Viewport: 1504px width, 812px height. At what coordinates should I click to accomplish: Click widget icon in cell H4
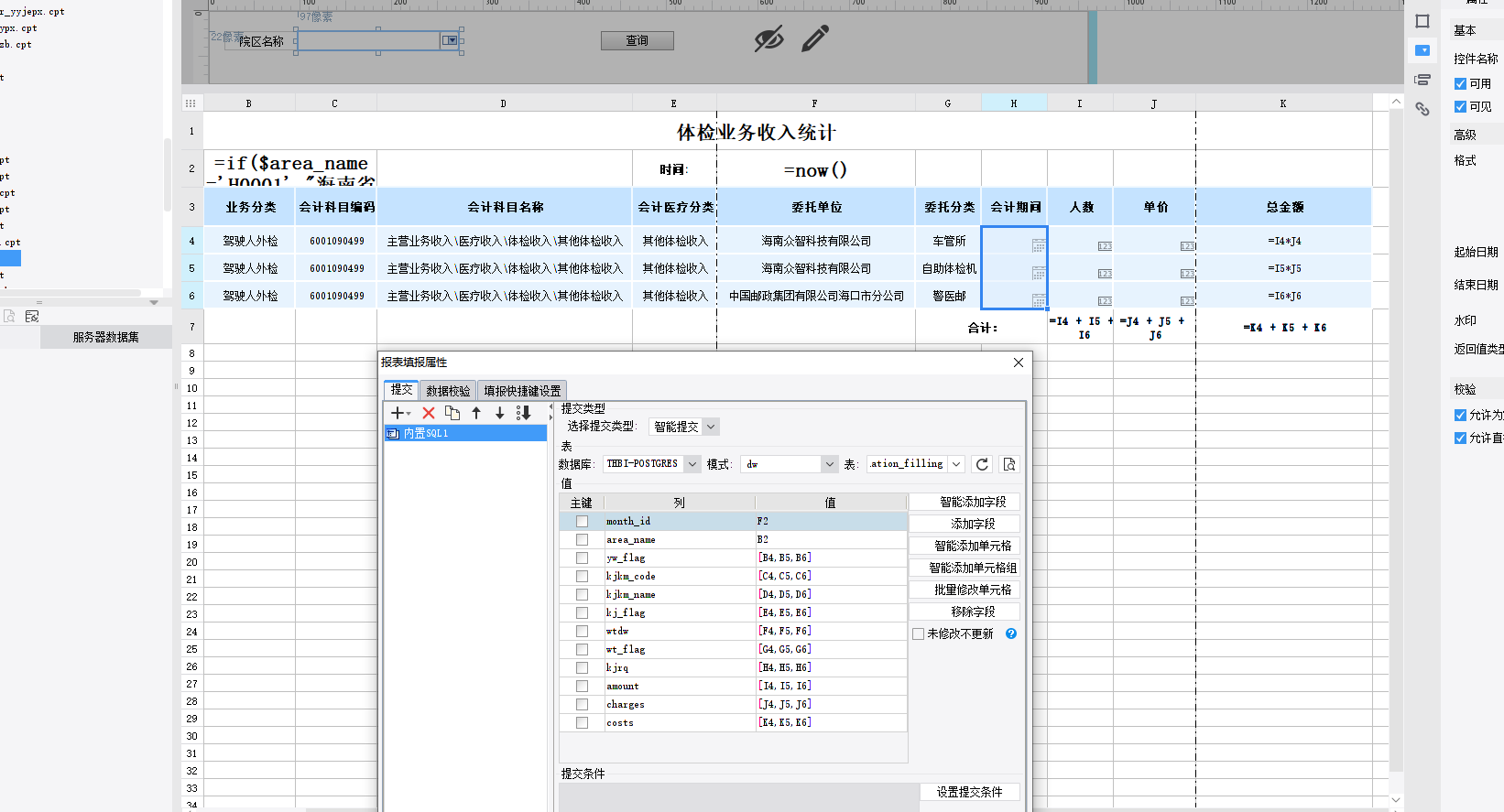(x=1038, y=245)
